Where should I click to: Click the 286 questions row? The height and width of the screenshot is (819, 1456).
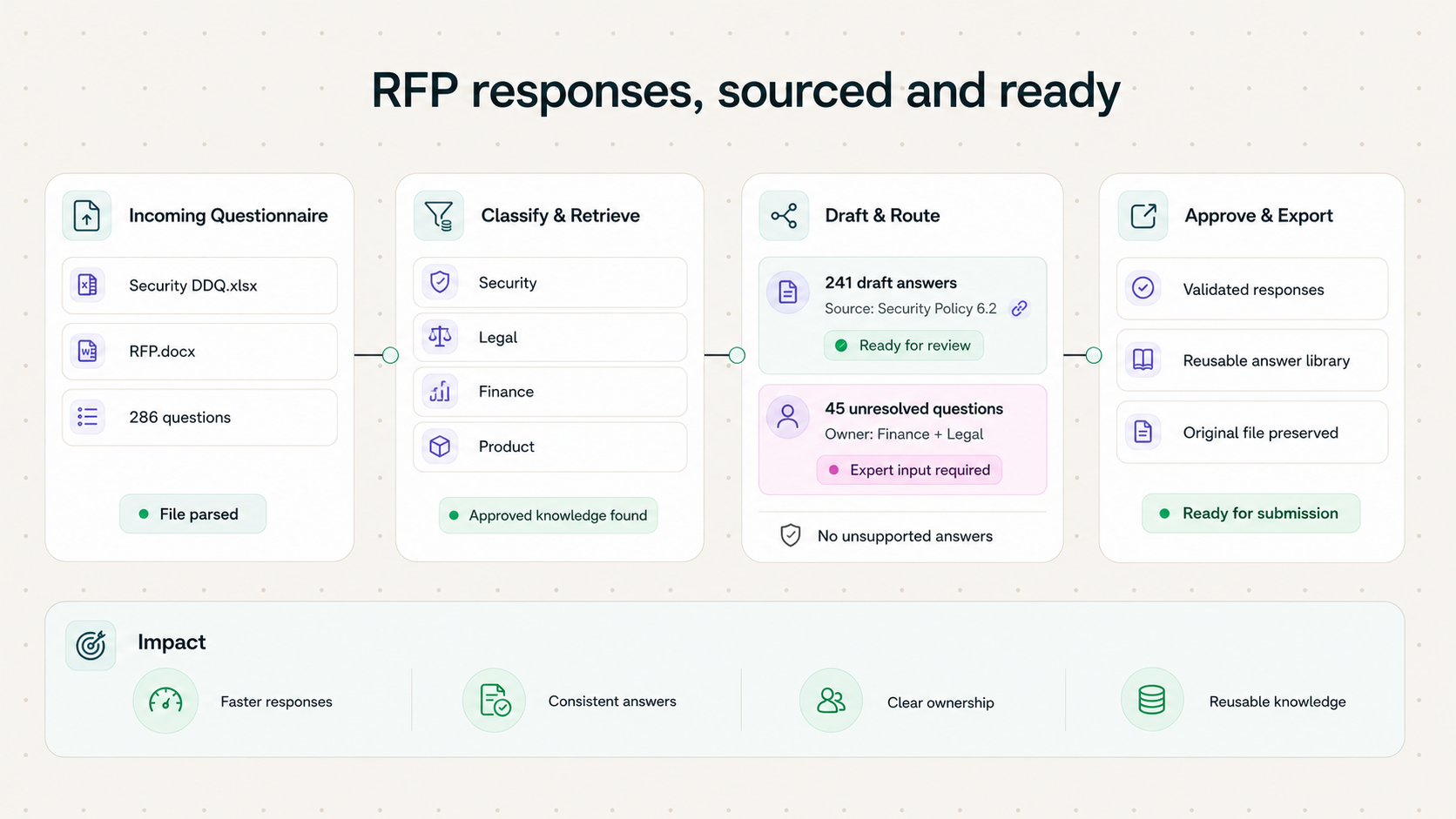(x=199, y=418)
